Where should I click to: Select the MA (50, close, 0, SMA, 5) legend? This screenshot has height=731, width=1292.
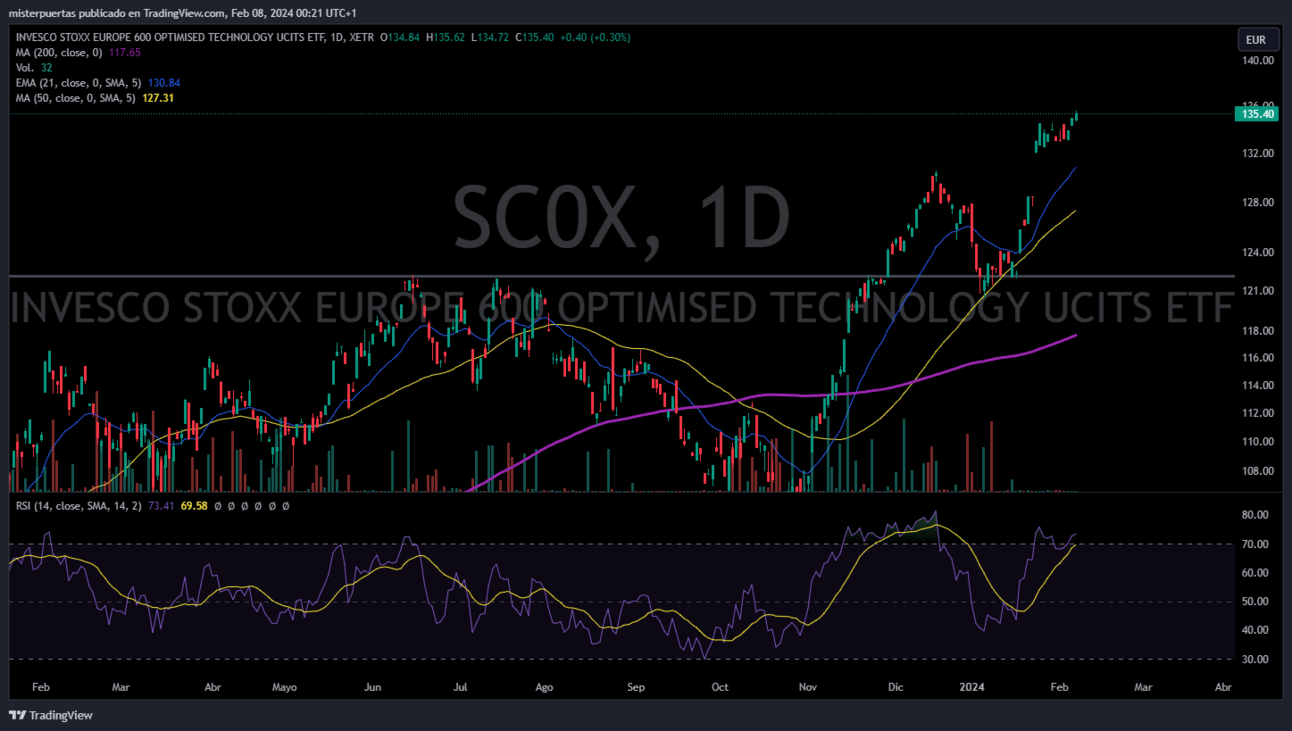[75, 98]
